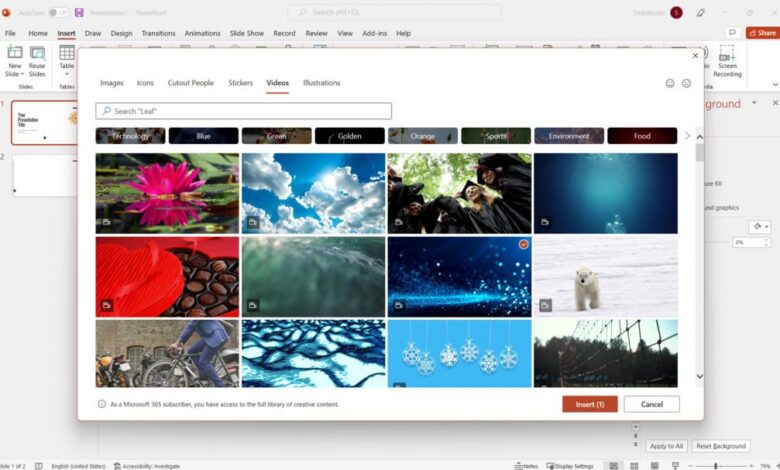780x470 pixels.
Task: Deselect the checked blue sparkle video
Action: tap(523, 244)
